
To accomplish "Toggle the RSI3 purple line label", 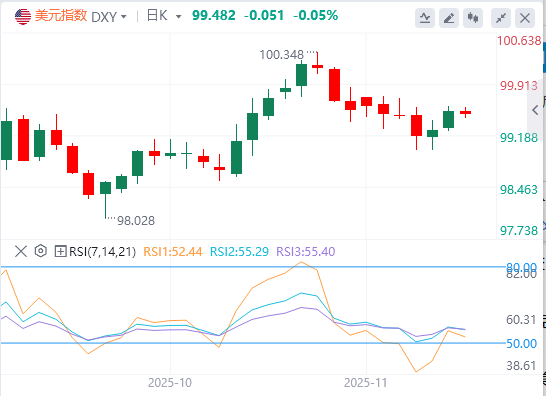I will click(306, 251).
